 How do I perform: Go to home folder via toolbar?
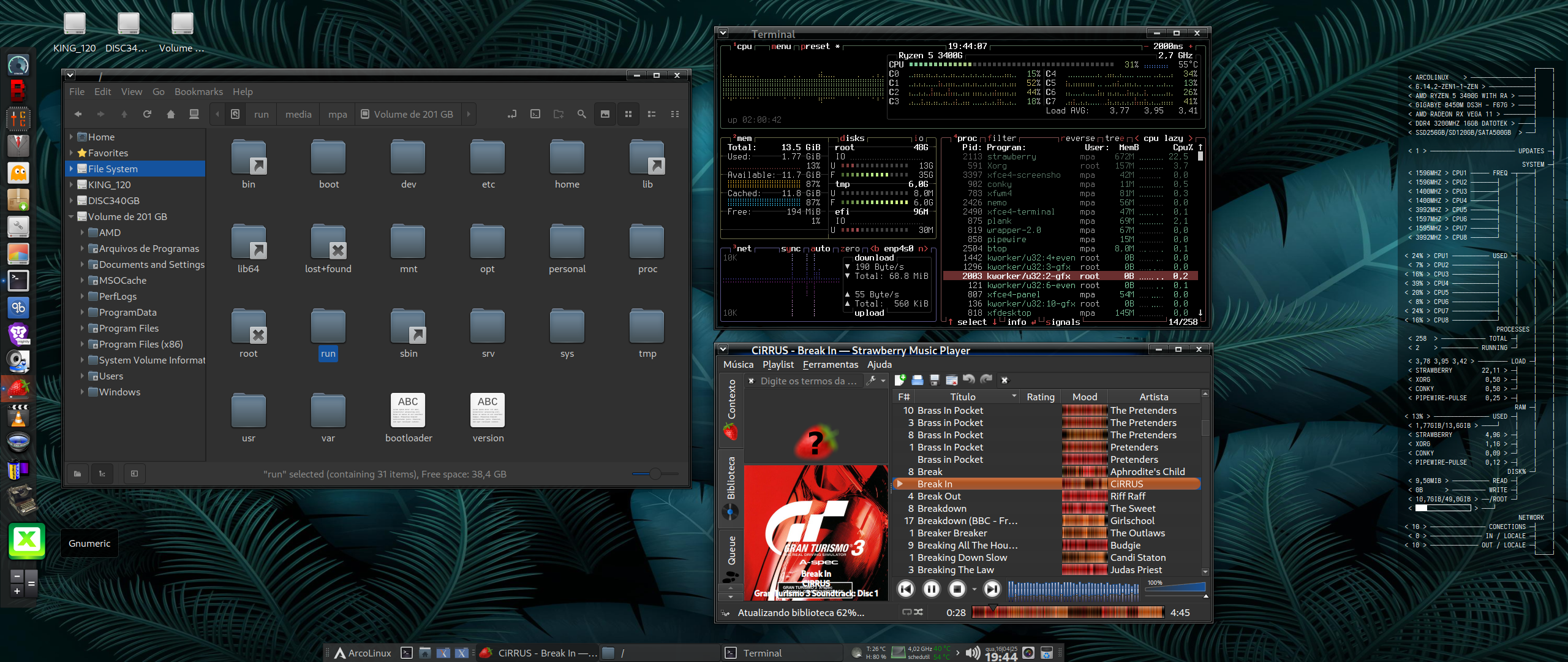pos(171,114)
